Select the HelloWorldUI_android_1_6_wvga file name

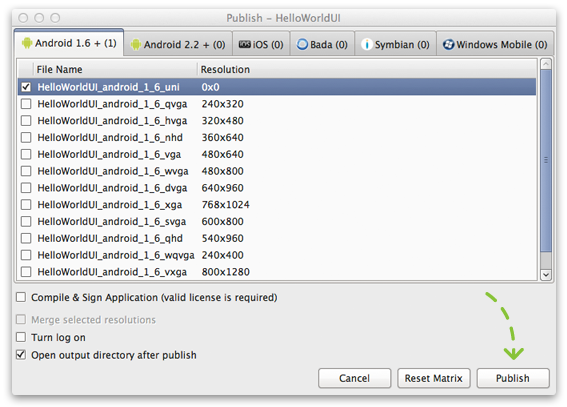tap(113, 171)
